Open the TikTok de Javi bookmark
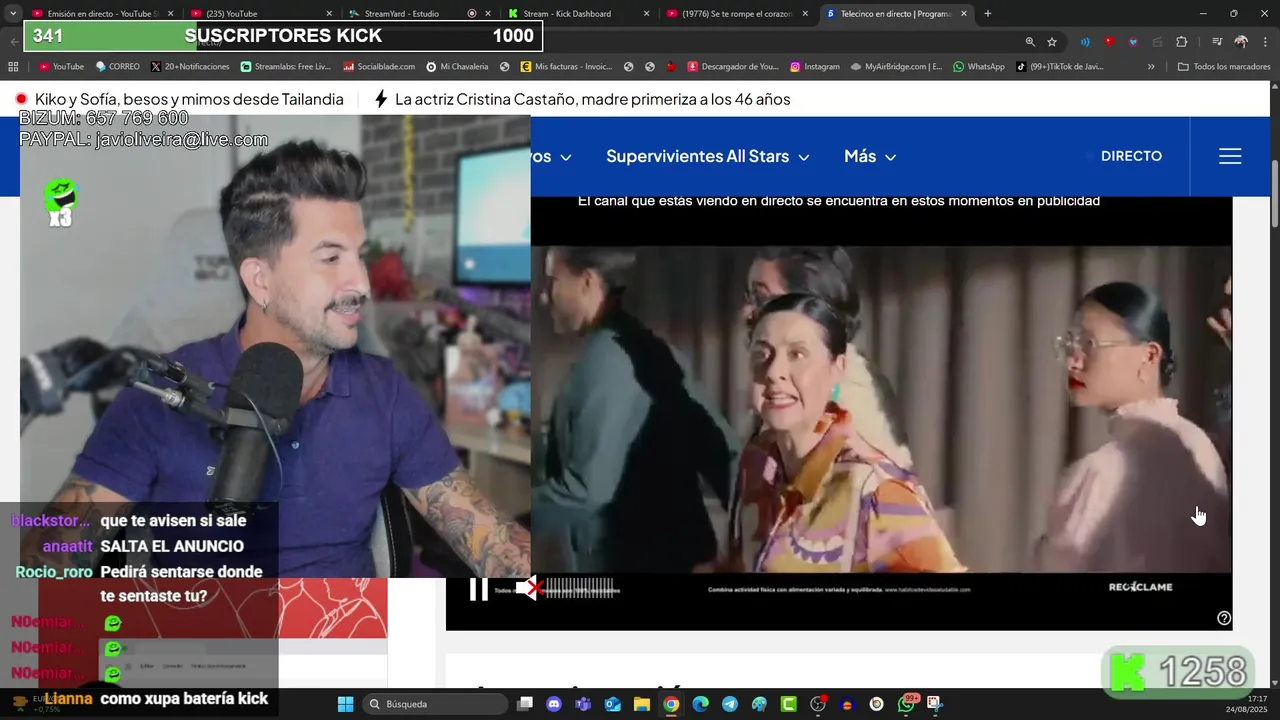The image size is (1280, 720). coord(1059,67)
